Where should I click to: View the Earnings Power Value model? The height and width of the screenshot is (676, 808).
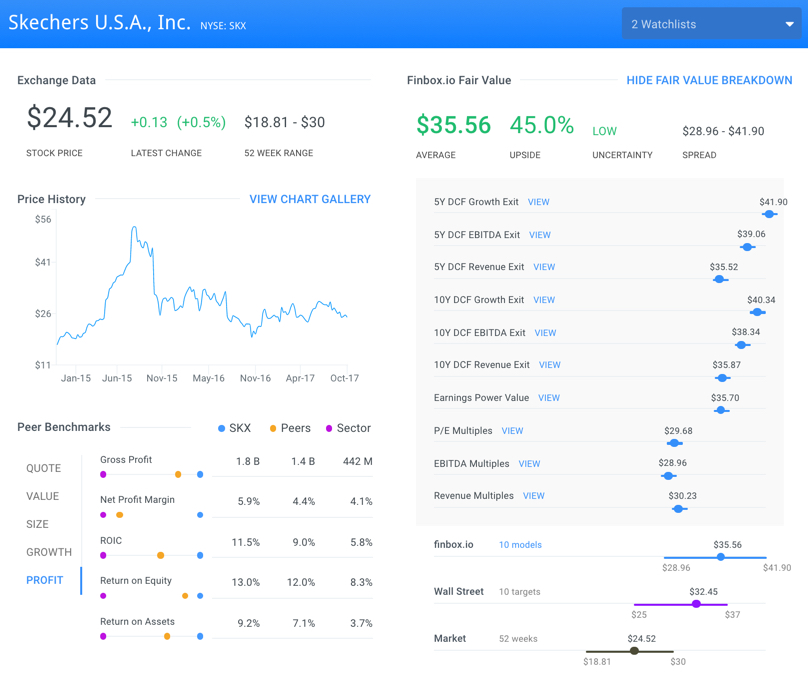[549, 398]
